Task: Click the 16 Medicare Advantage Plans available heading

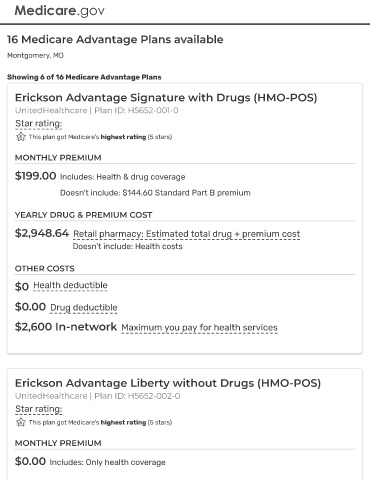Action: click(115, 39)
